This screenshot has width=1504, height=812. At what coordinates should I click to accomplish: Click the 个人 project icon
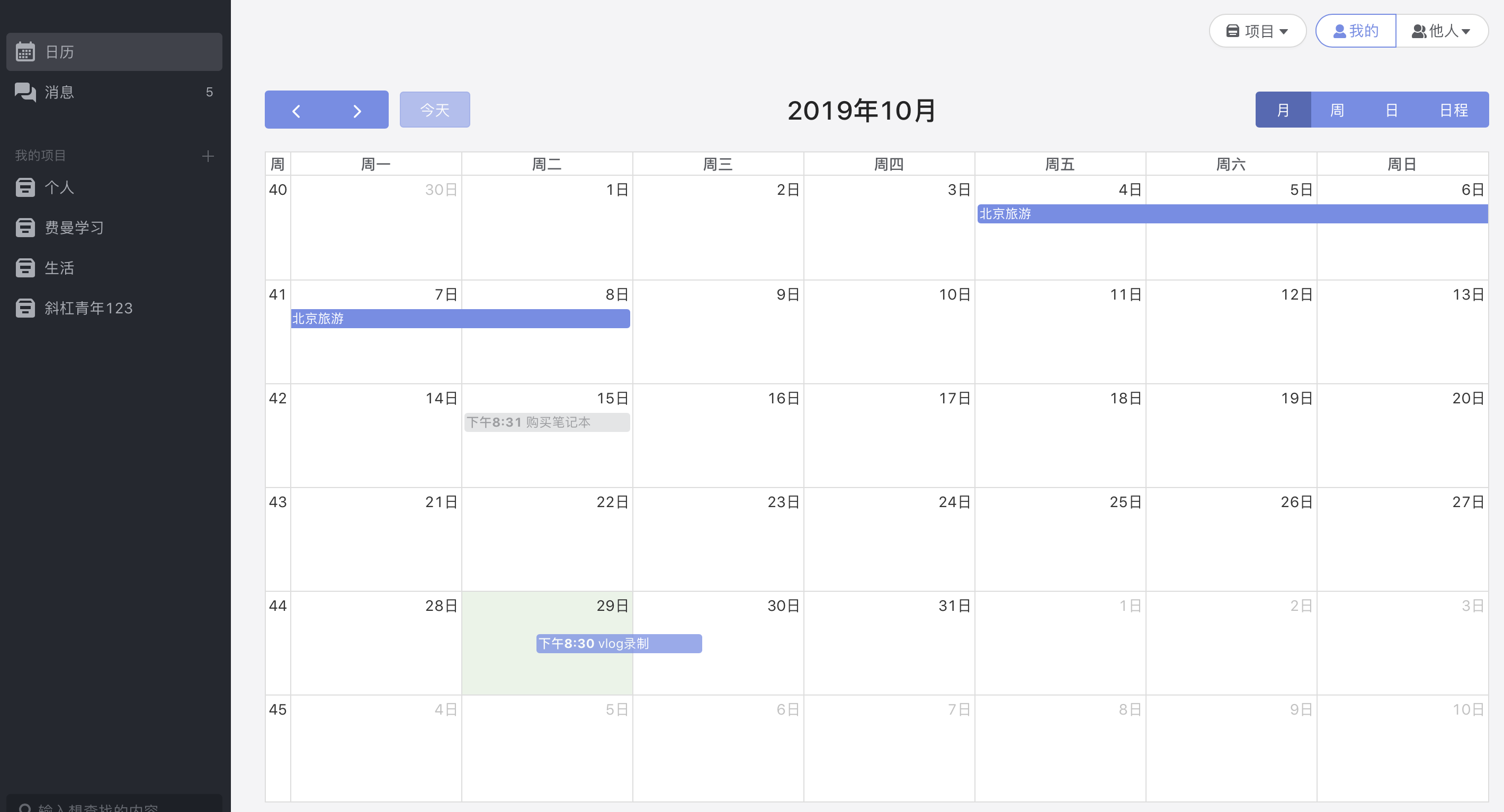pyautogui.click(x=25, y=187)
